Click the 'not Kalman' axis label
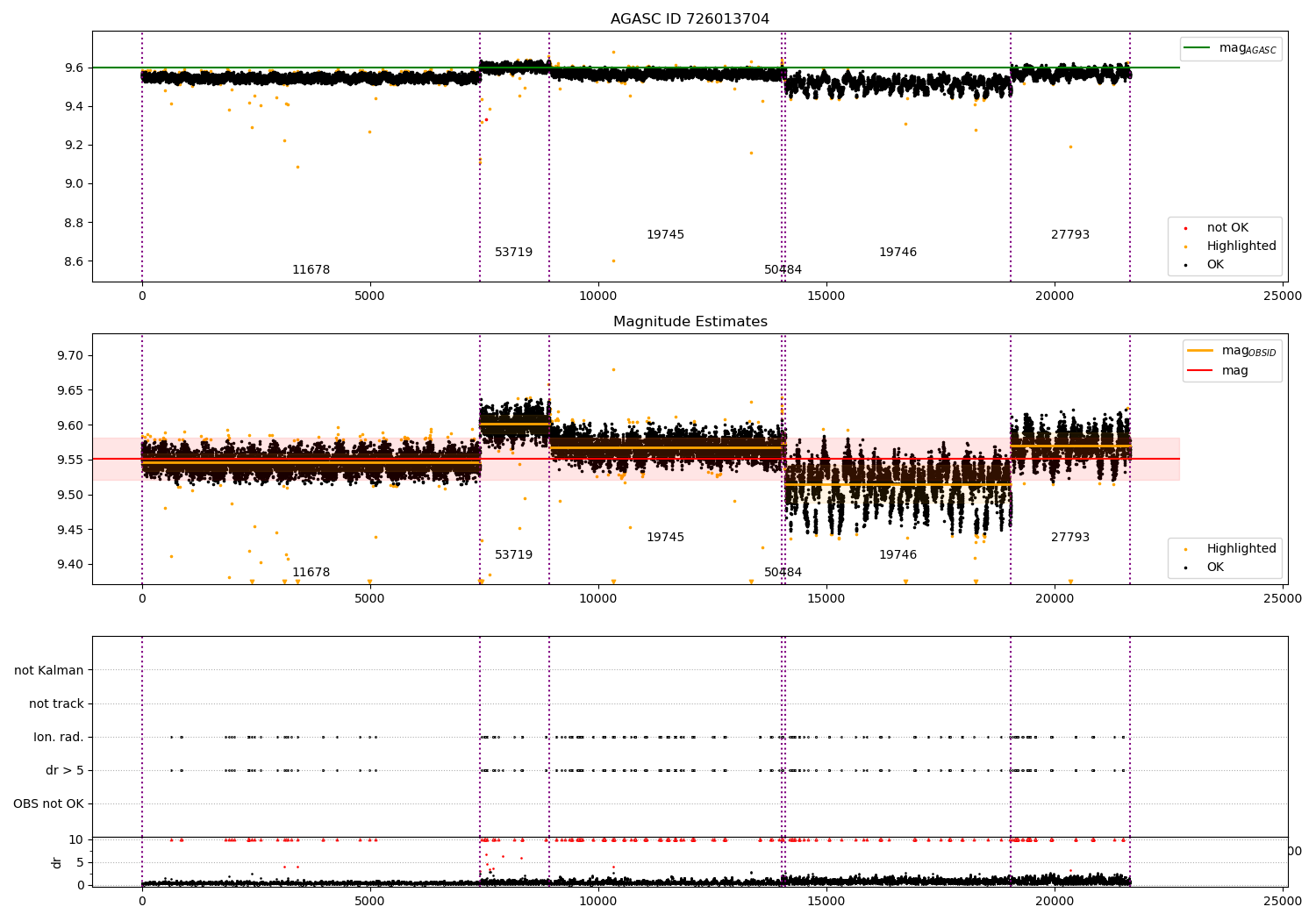 [49, 670]
